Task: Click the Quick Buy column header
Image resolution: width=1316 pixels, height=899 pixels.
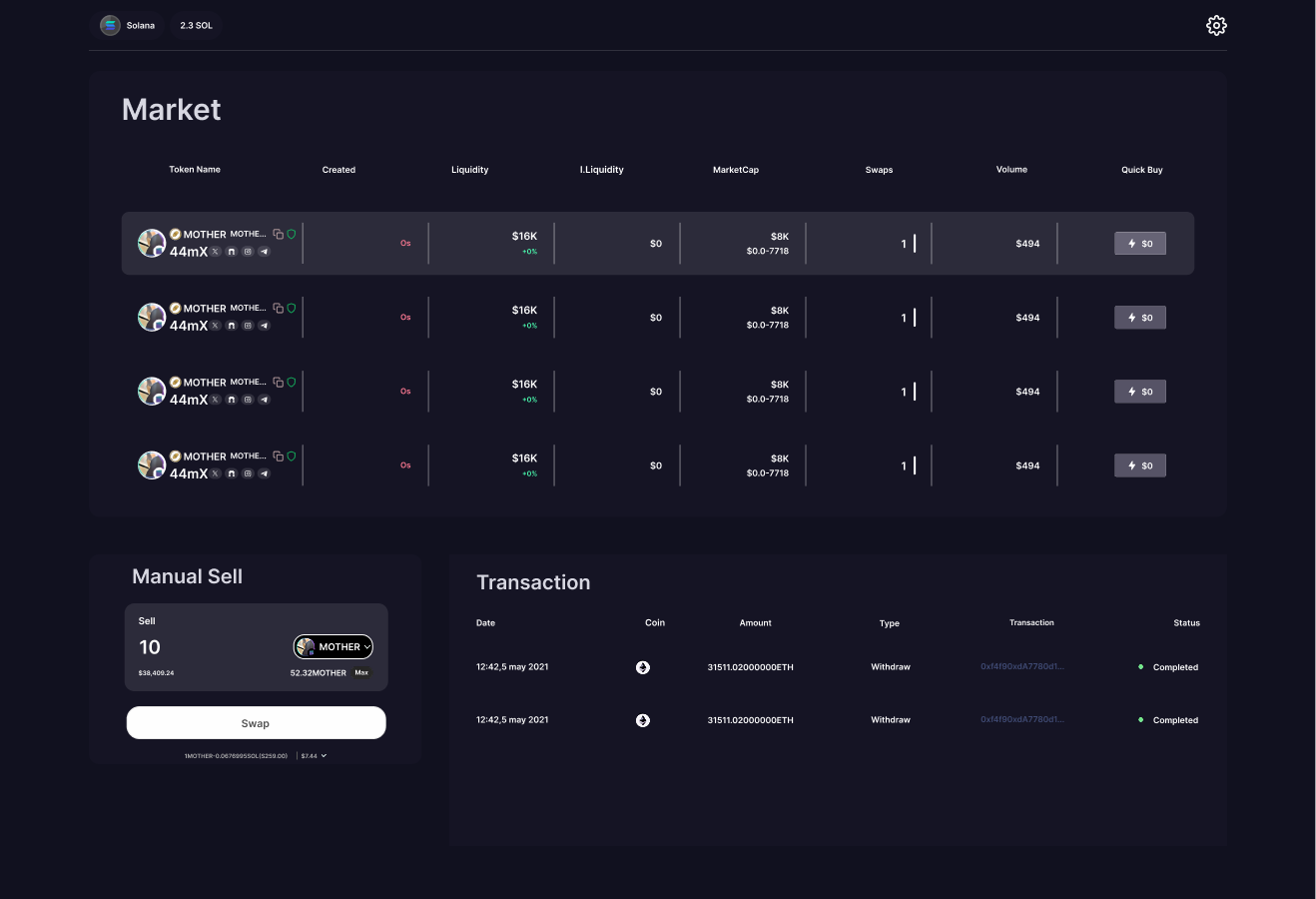Action: [1141, 170]
